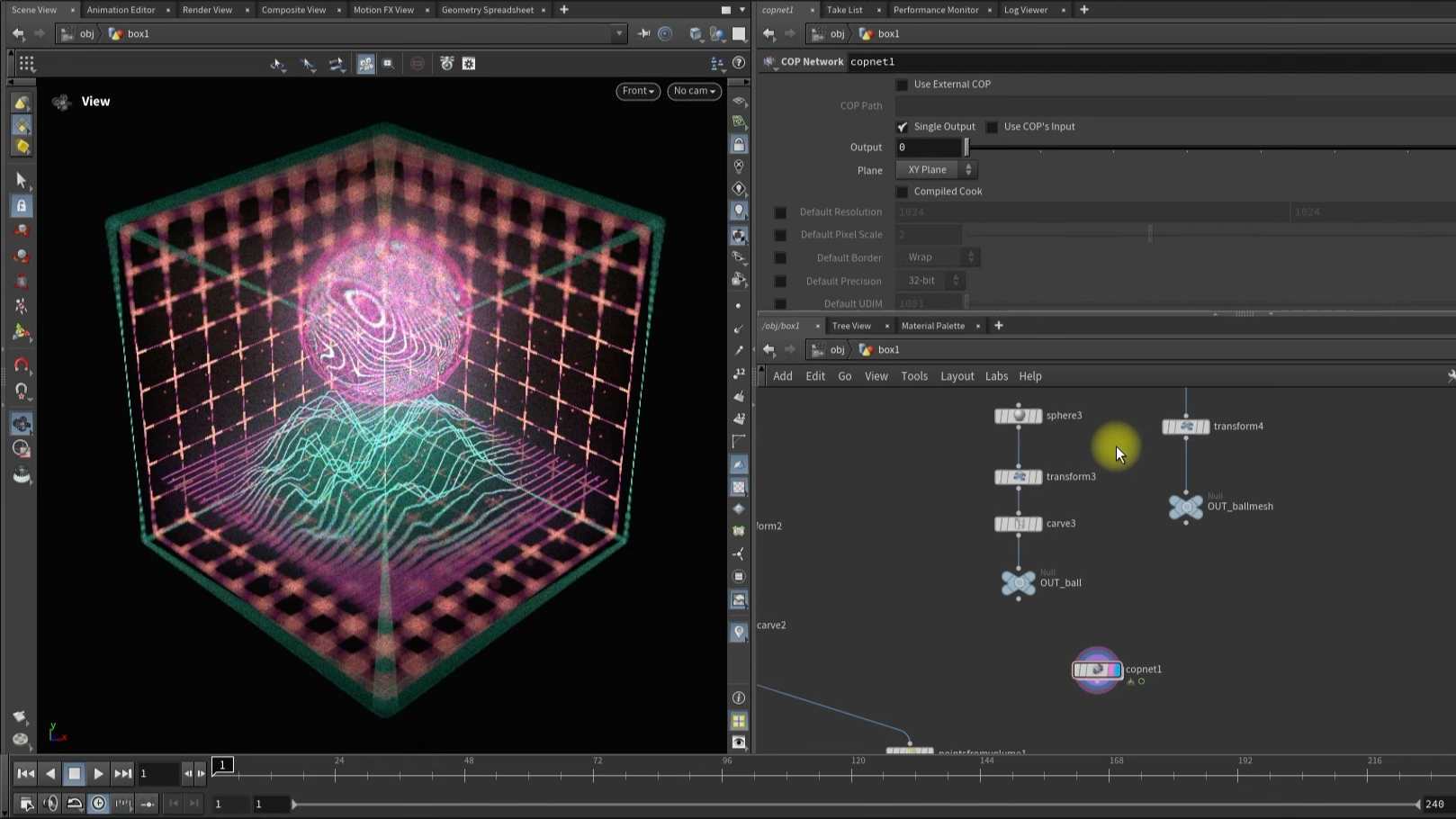Click the carve3 node

(1018, 524)
